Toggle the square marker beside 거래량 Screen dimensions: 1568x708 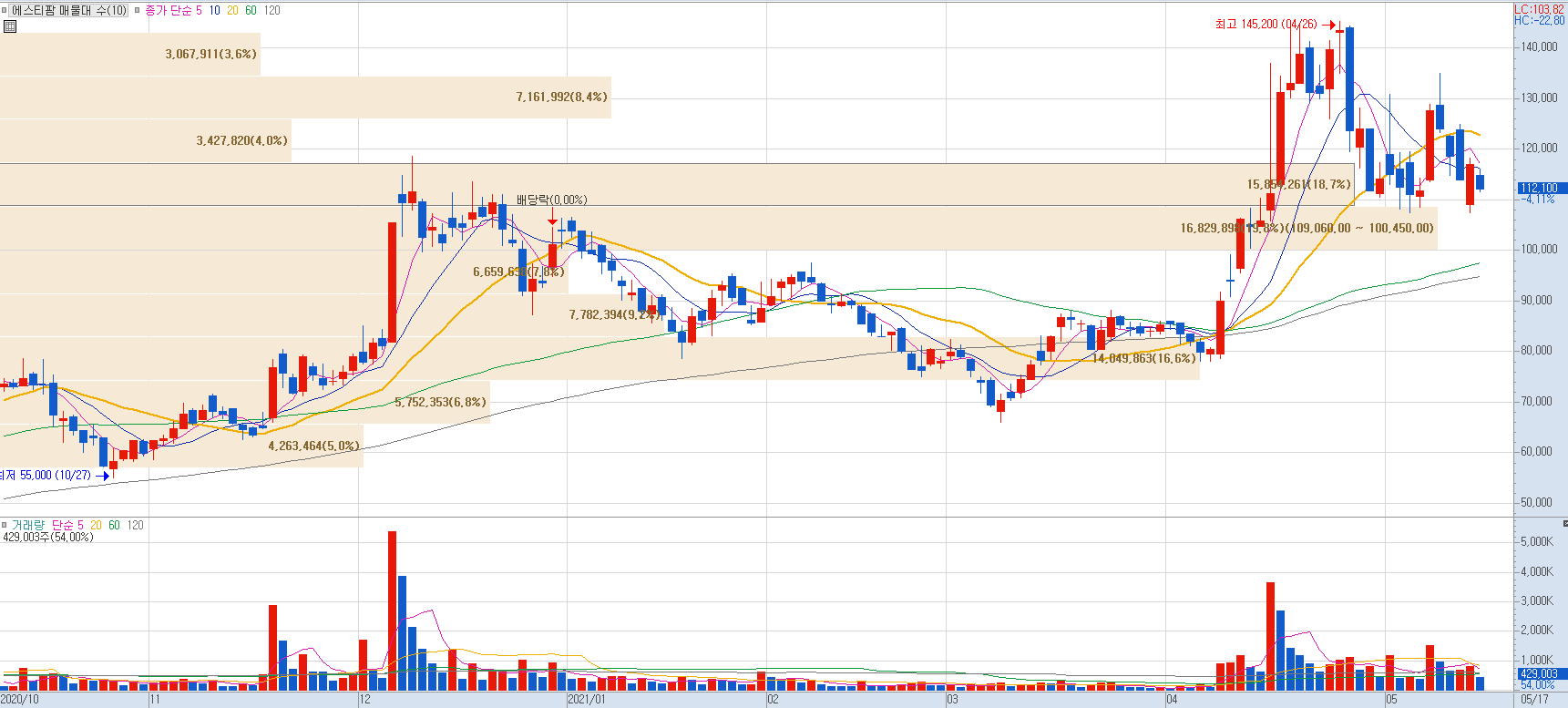4,525
